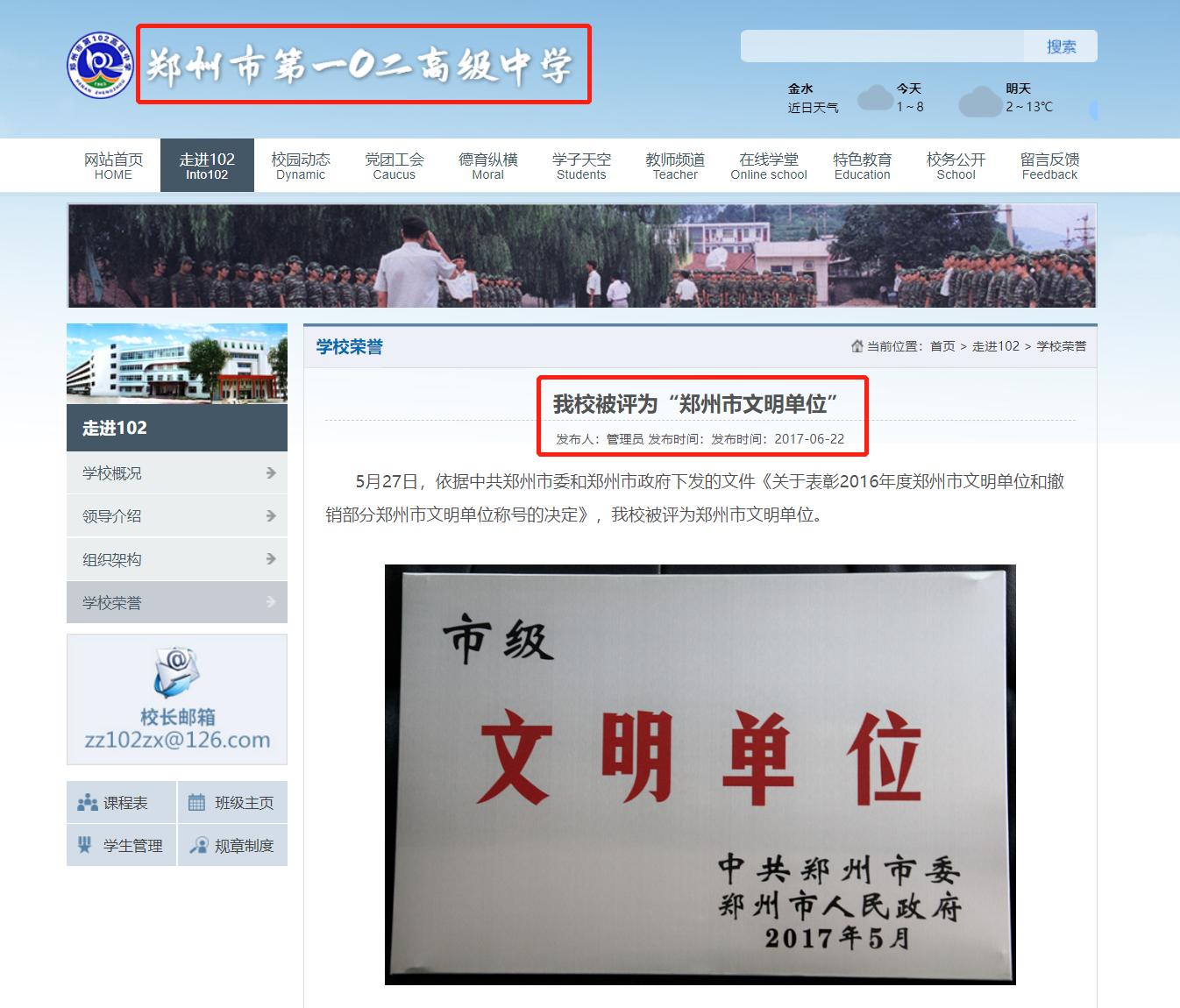Expand the 组织架构 sidebar section
The image size is (1180, 1008).
tap(269, 558)
